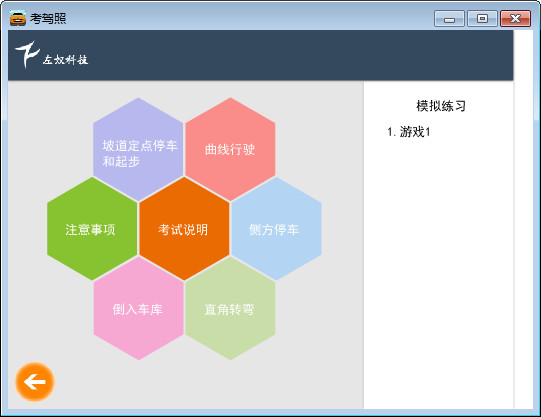Minimize the 考驾照 window
Viewport: 541px width, 417px height.
(449, 19)
